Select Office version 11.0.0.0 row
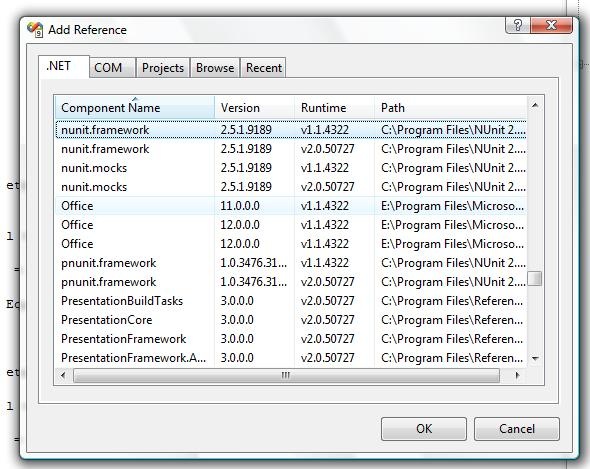This screenshot has height=469, width=590. (291, 206)
